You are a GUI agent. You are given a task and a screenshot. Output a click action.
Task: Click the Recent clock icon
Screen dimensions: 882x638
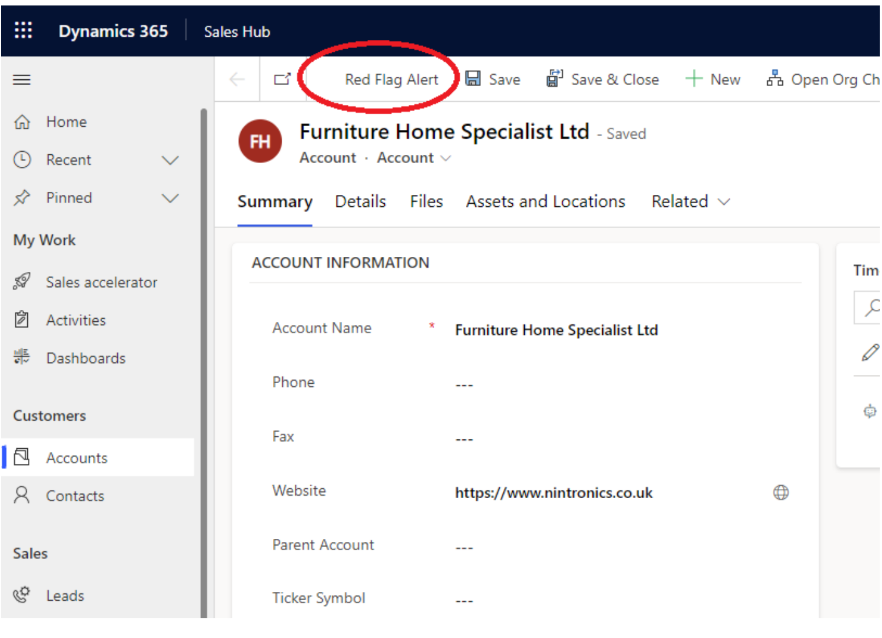pos(22,160)
